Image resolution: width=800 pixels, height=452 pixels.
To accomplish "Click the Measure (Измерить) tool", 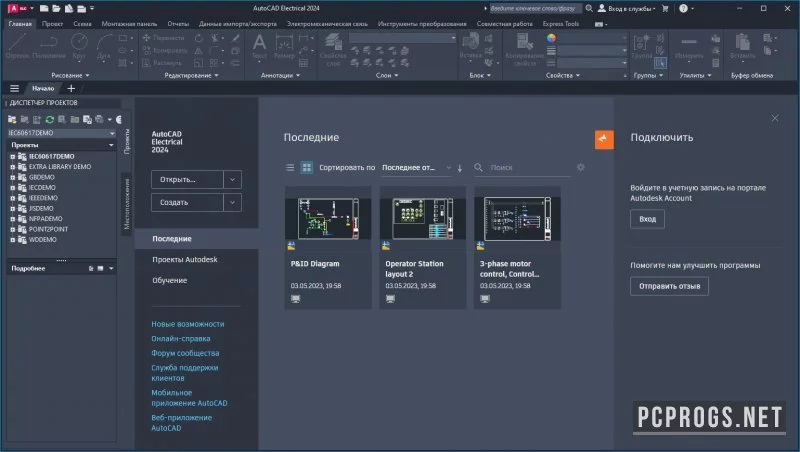I will (x=689, y=47).
